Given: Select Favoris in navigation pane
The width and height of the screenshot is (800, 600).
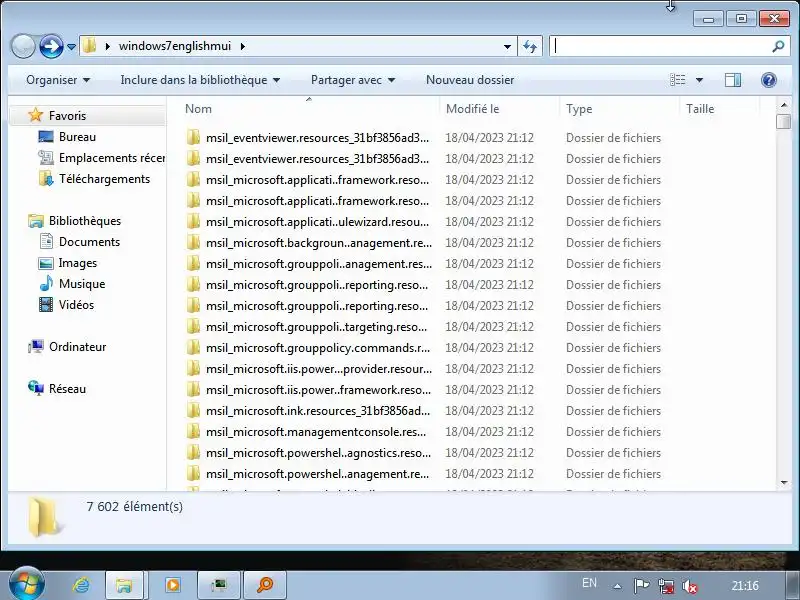Looking at the screenshot, I should (67, 116).
